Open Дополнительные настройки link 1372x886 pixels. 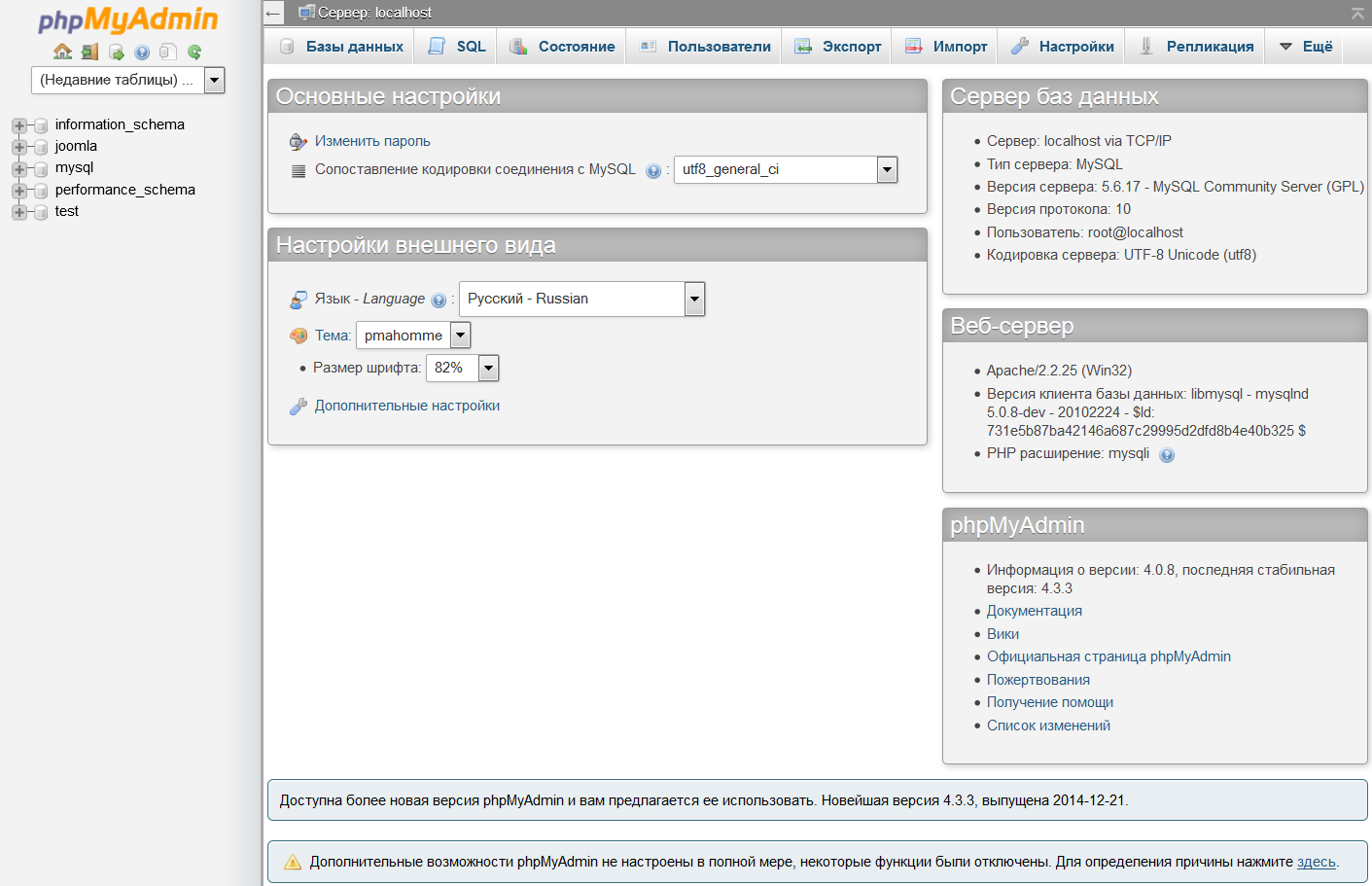click(407, 406)
